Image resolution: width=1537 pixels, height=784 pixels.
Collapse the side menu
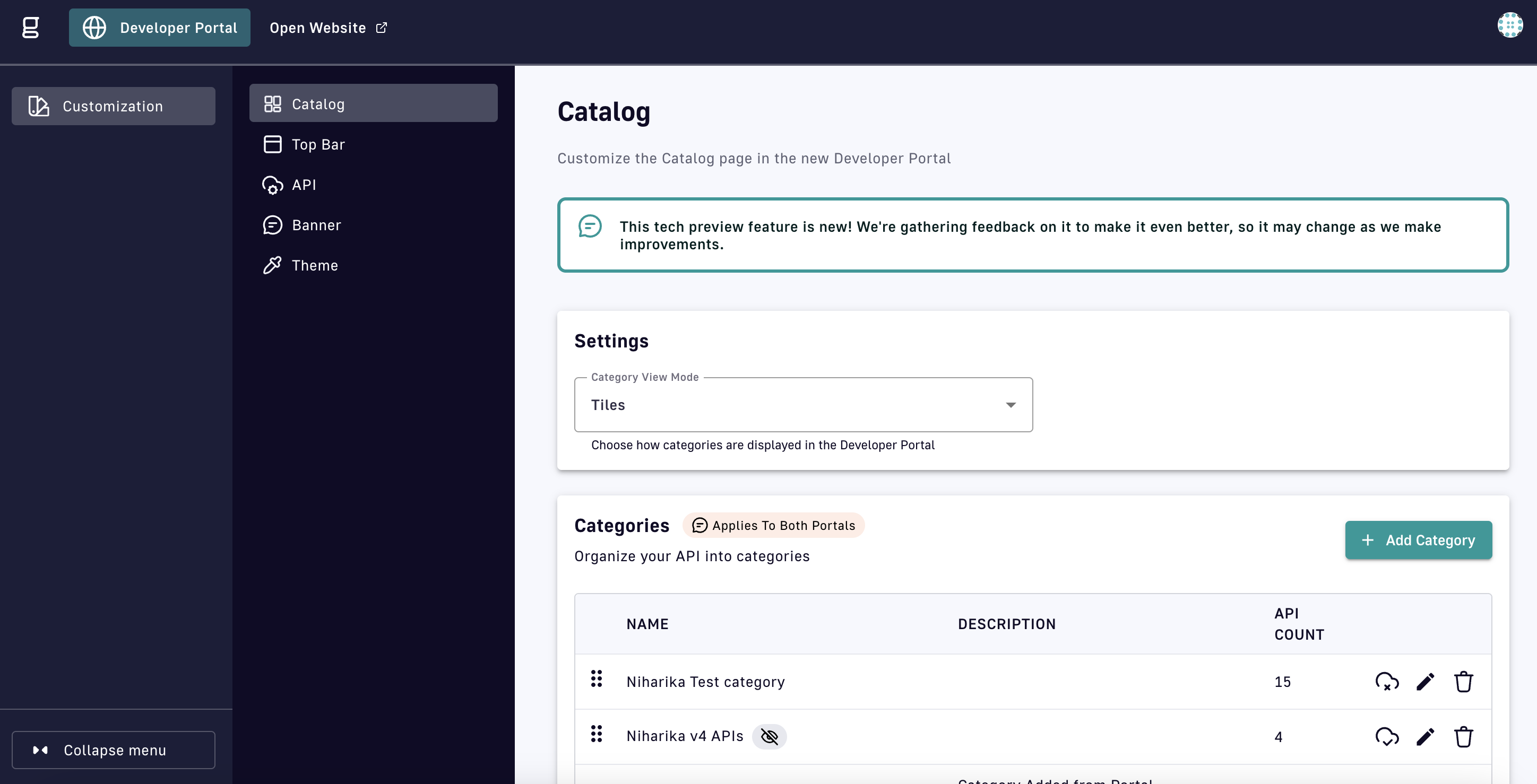click(114, 750)
